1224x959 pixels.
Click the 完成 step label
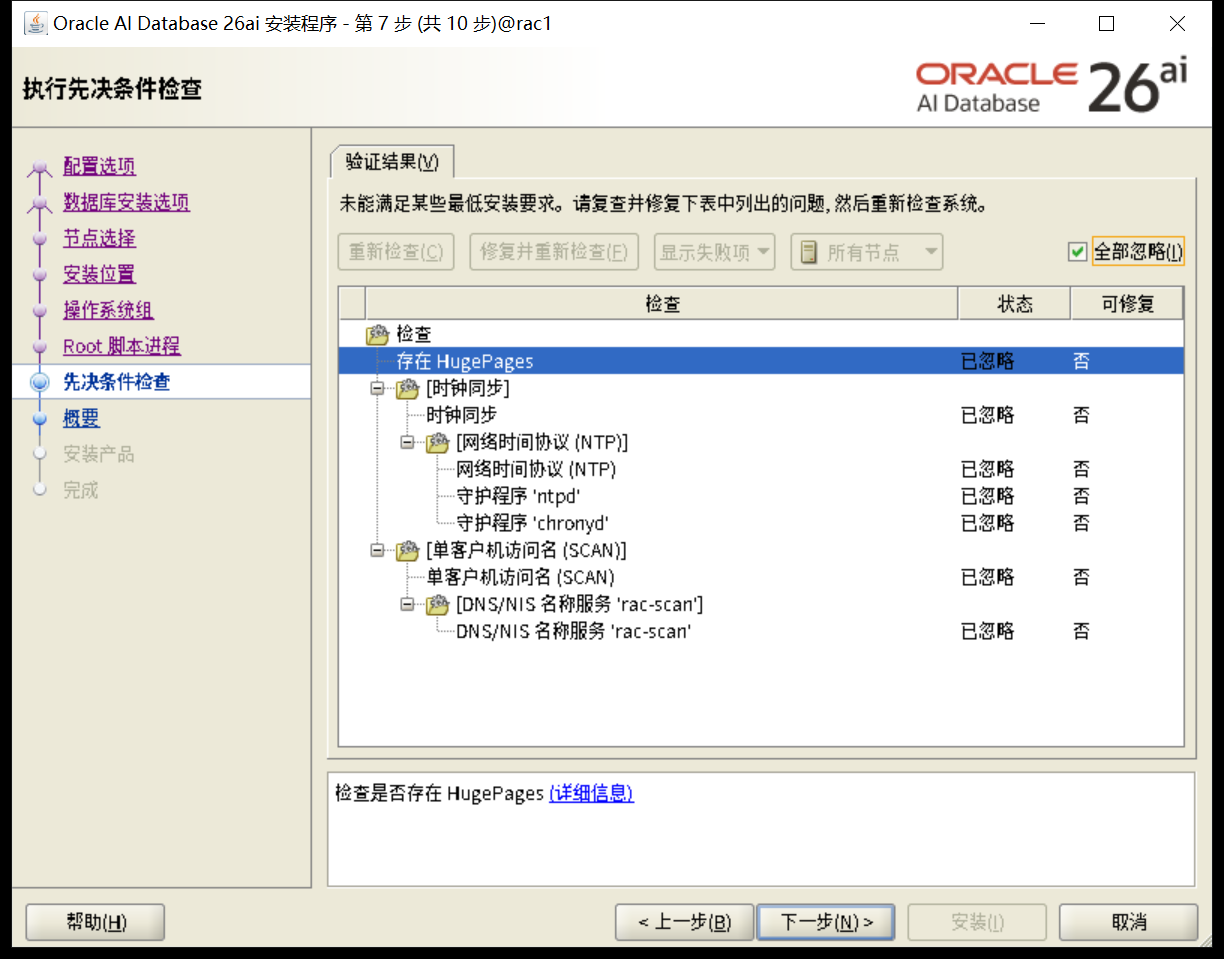81,490
